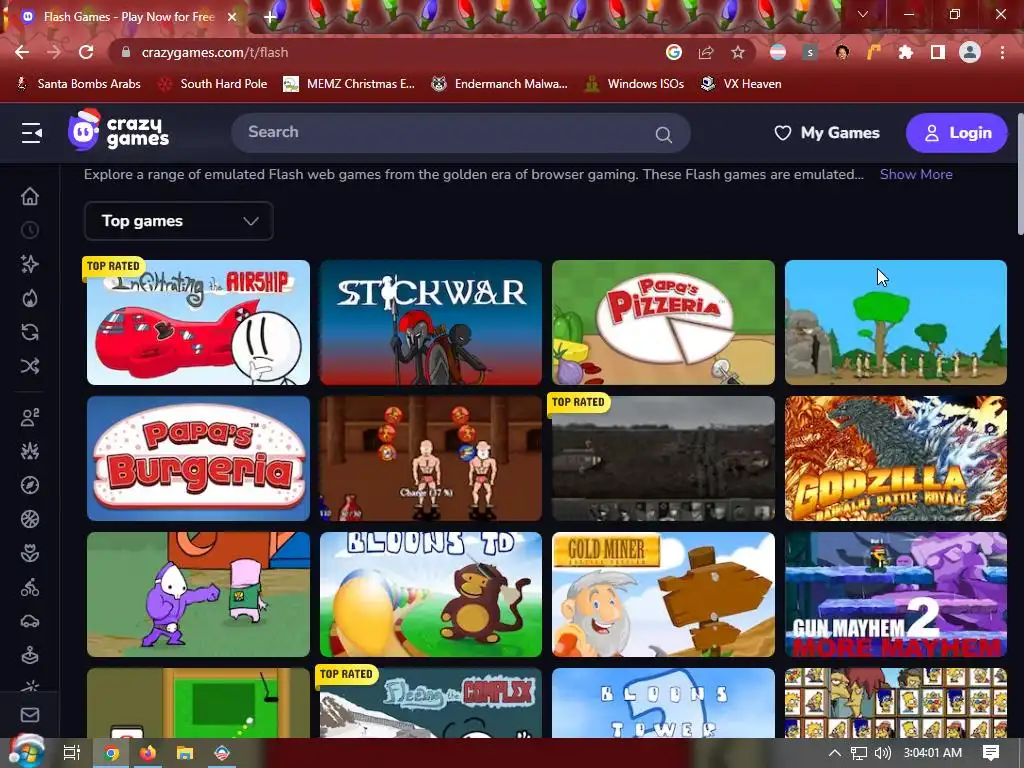Show hidden system tray icons
This screenshot has height=768, width=1024.
coord(835,753)
